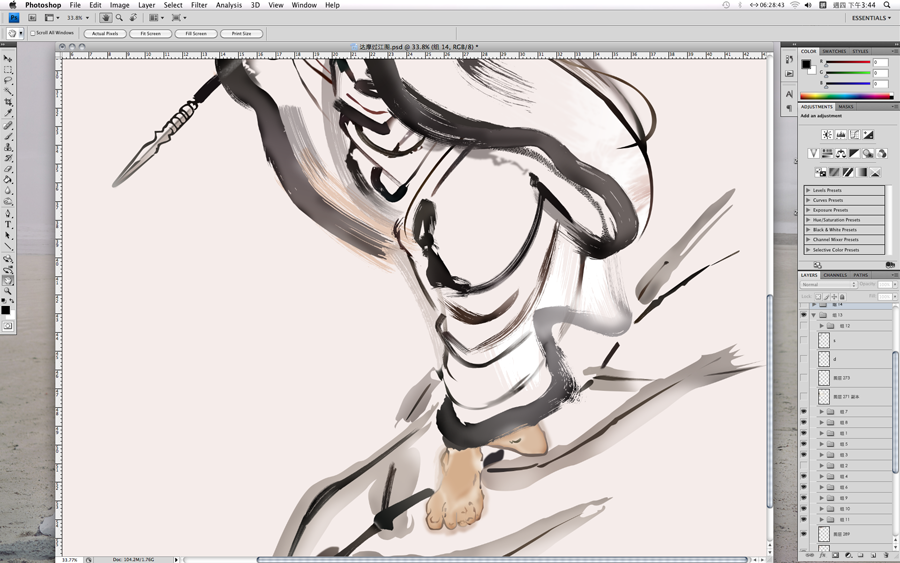
Task: Click the Rotate View icon in application bar
Action: [133, 18]
